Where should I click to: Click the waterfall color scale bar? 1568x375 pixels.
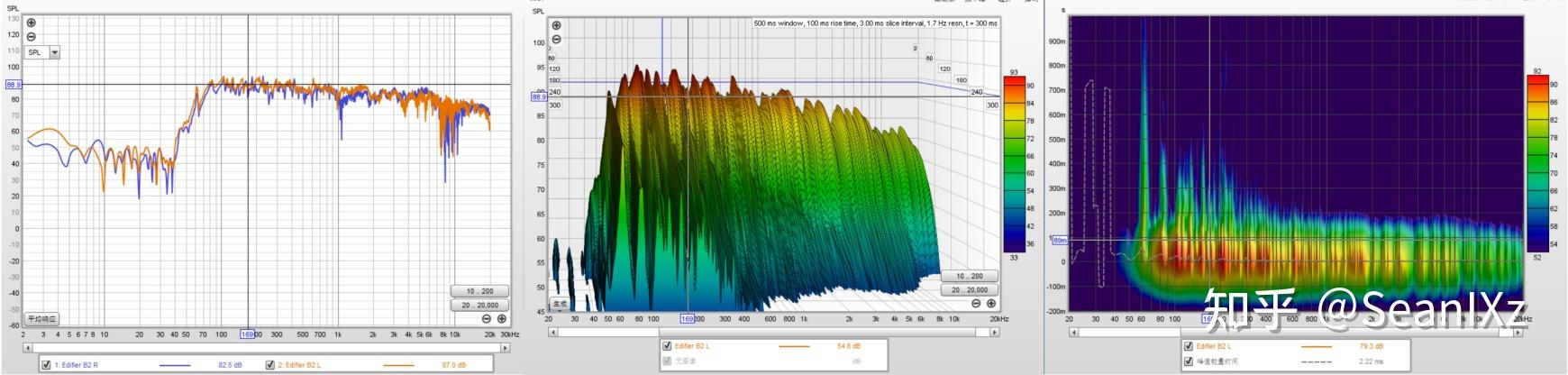coord(1014,164)
